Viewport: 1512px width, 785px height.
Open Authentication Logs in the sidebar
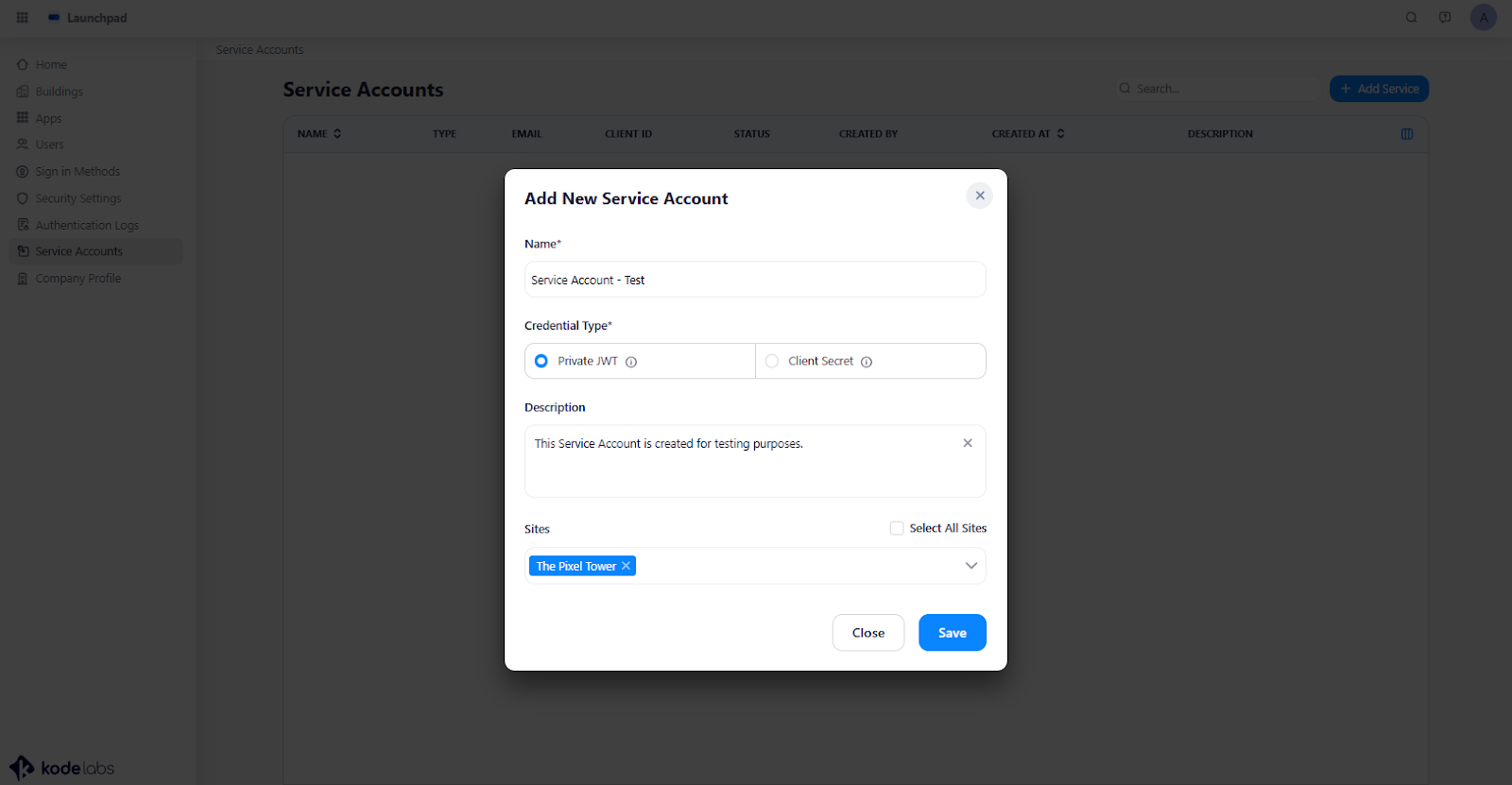(x=87, y=225)
